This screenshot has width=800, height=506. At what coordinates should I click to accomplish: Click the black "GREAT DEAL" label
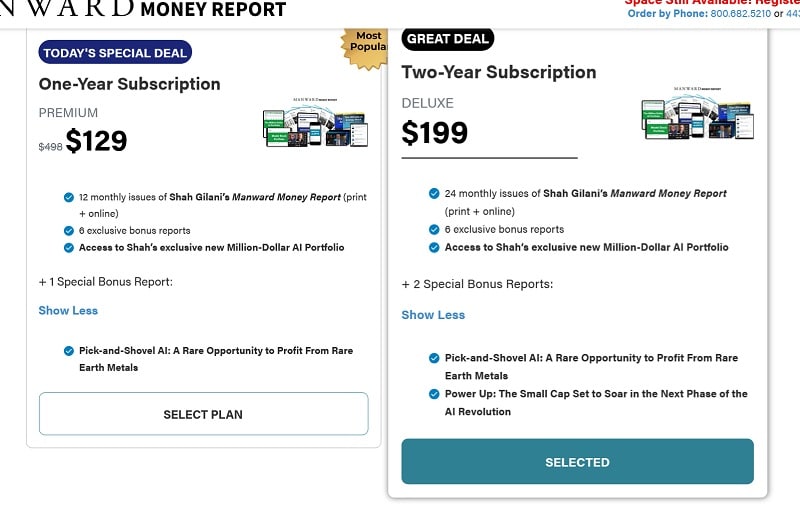pyautogui.click(x=447, y=39)
